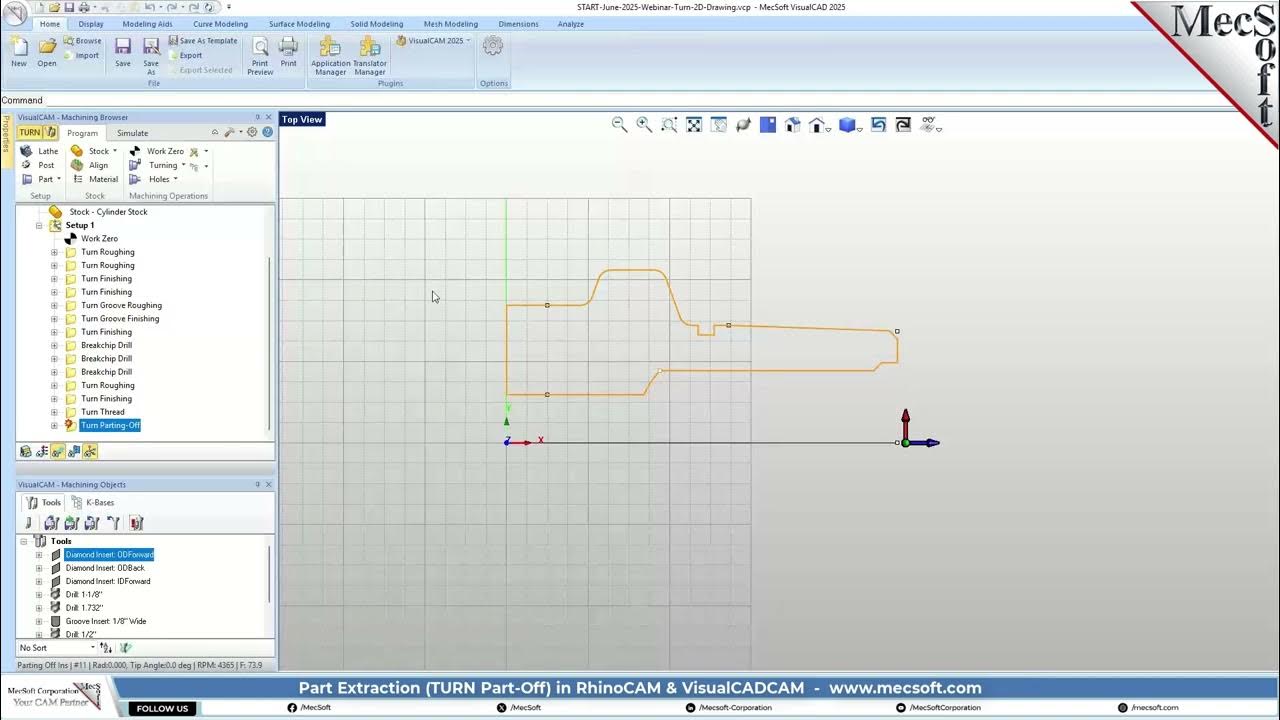The image size is (1280, 720).
Task: Click the home view icon
Action: pos(818,125)
